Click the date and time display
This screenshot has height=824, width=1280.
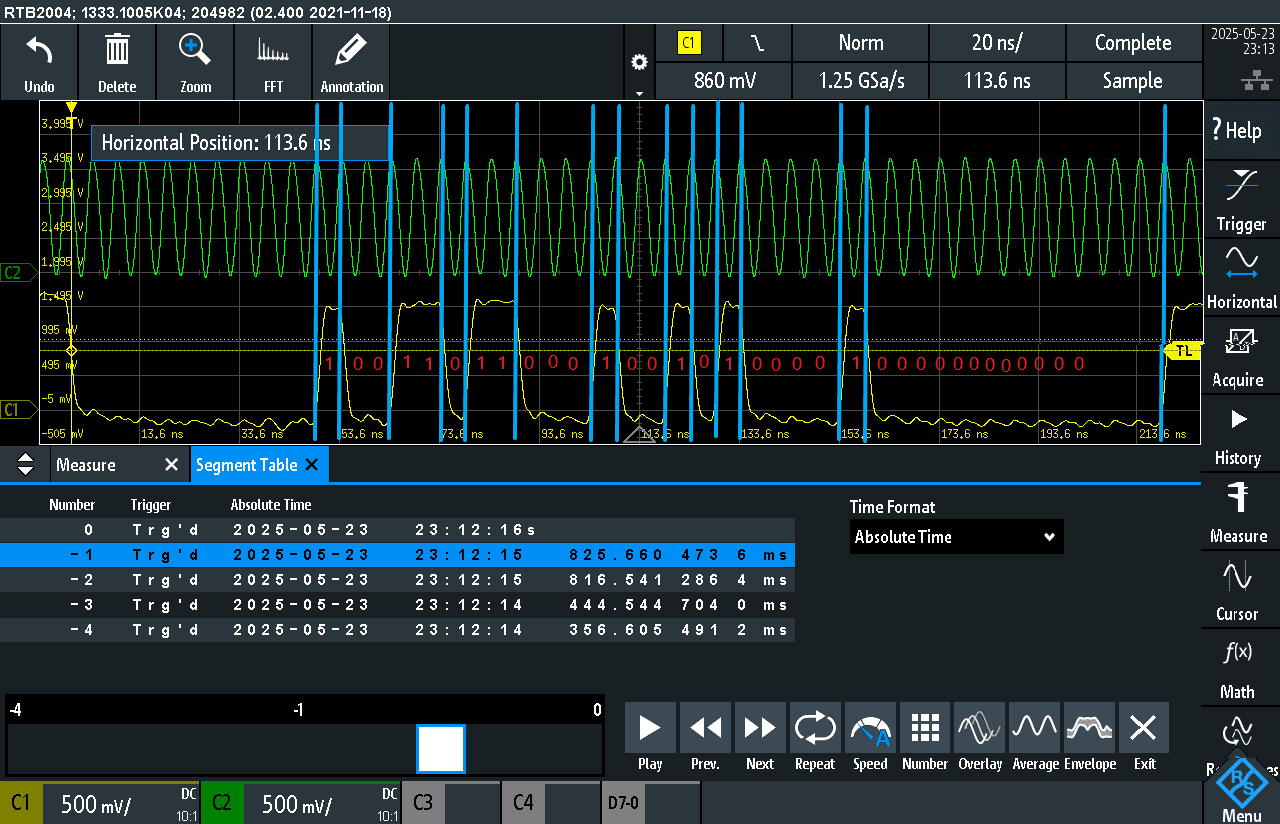tap(1241, 41)
